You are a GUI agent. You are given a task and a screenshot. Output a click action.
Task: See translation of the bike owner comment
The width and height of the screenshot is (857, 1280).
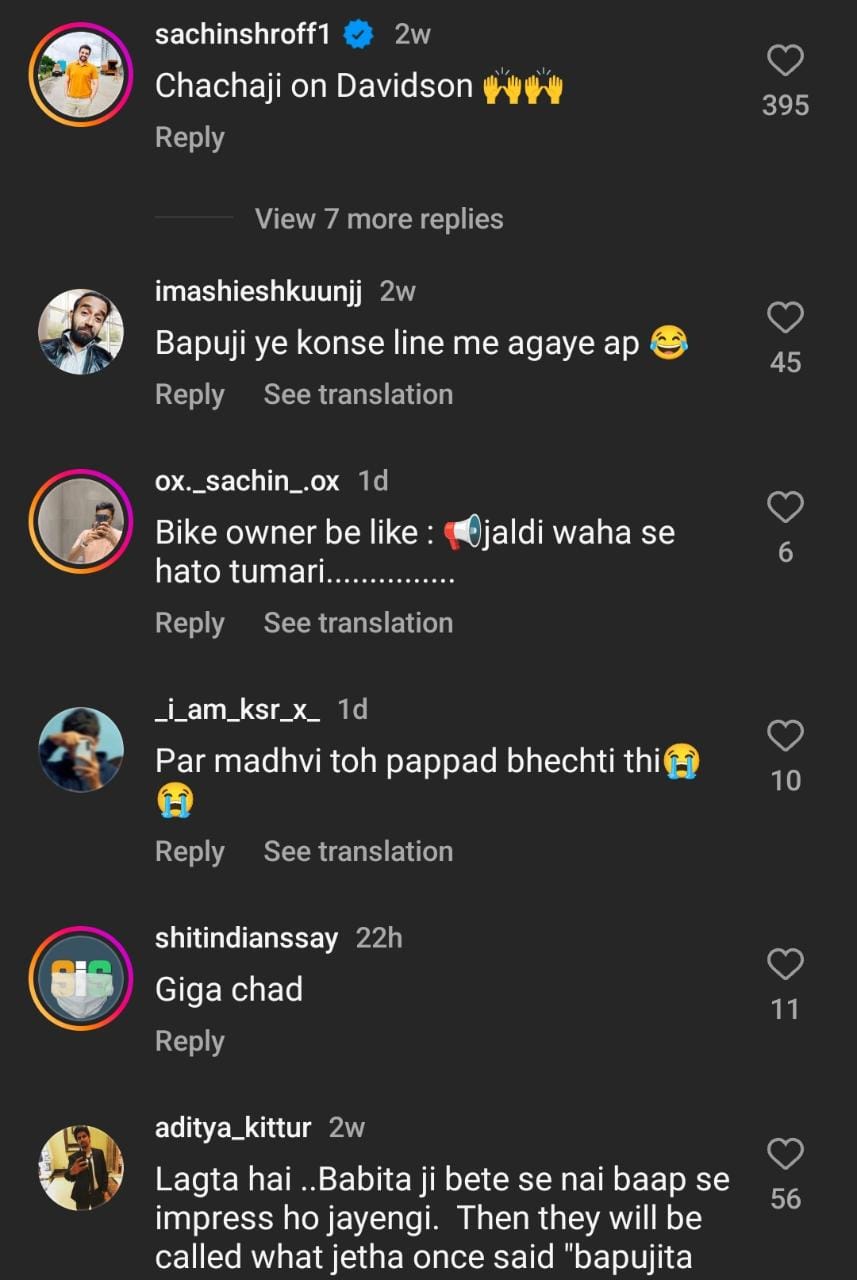click(358, 623)
